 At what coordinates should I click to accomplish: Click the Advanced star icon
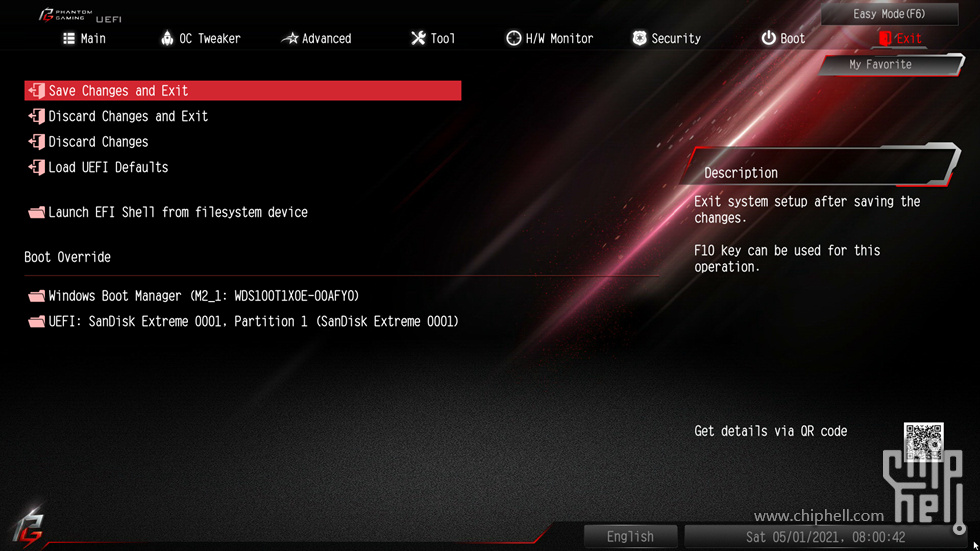pos(290,39)
